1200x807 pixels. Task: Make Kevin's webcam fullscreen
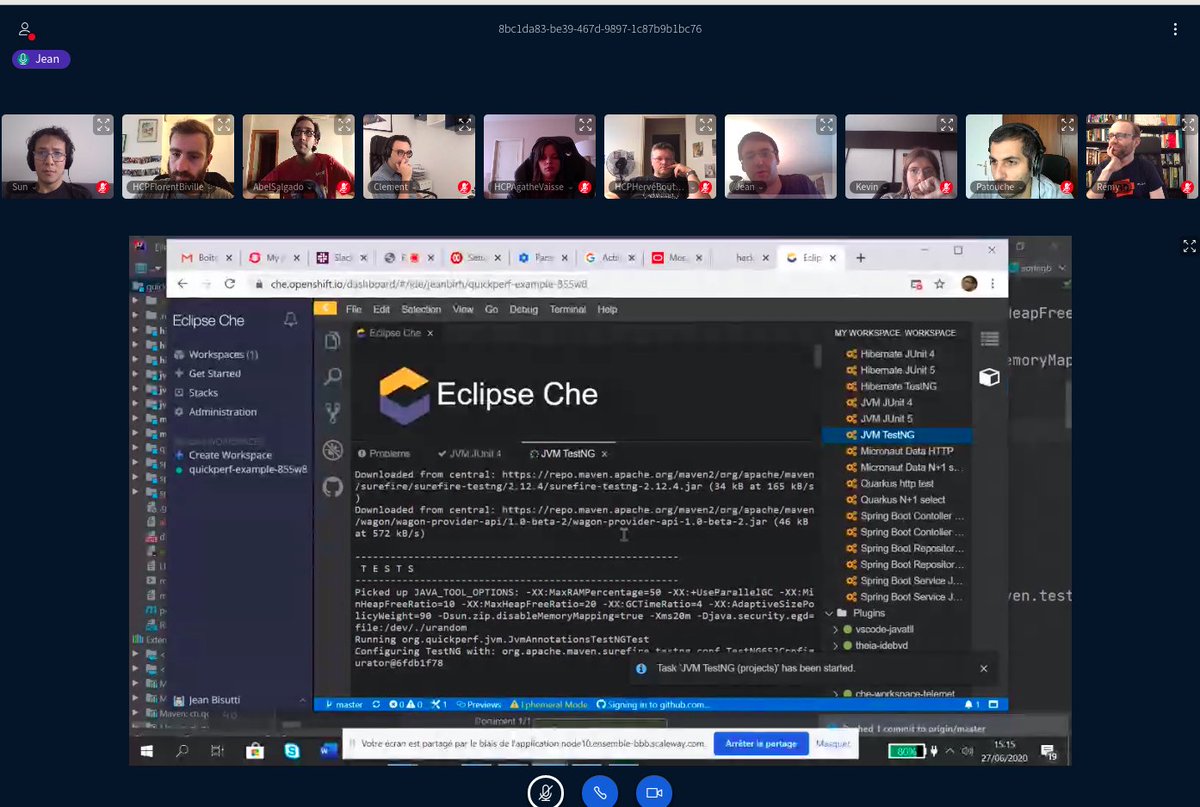(947, 125)
